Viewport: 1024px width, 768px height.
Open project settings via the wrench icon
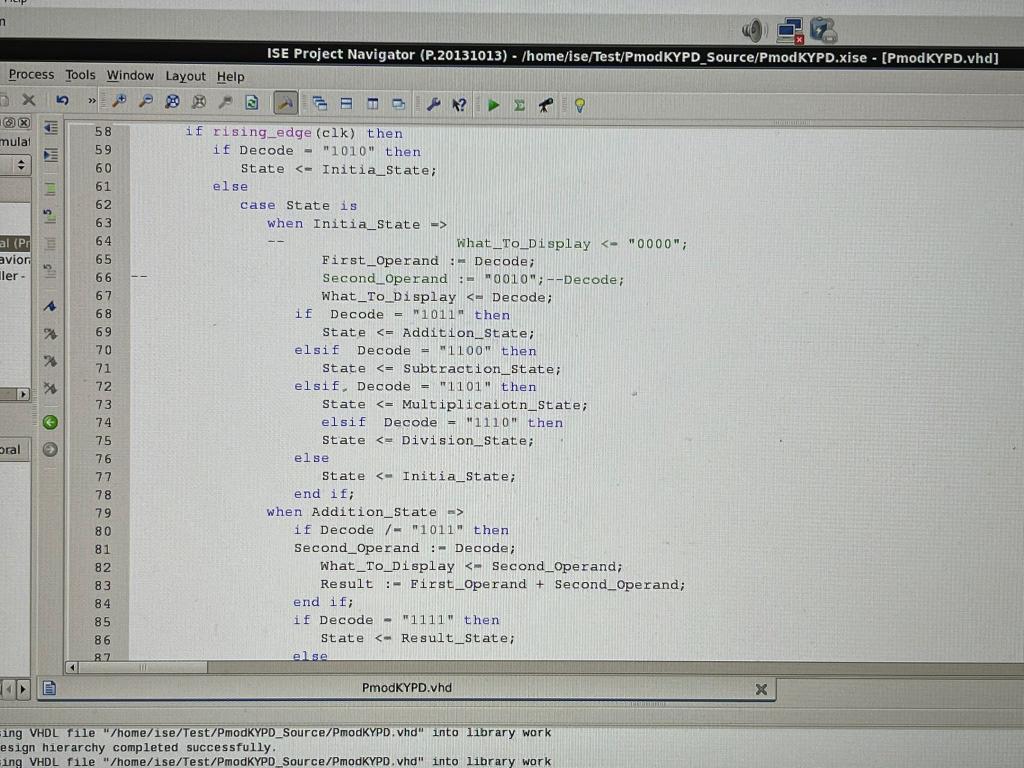[x=433, y=104]
